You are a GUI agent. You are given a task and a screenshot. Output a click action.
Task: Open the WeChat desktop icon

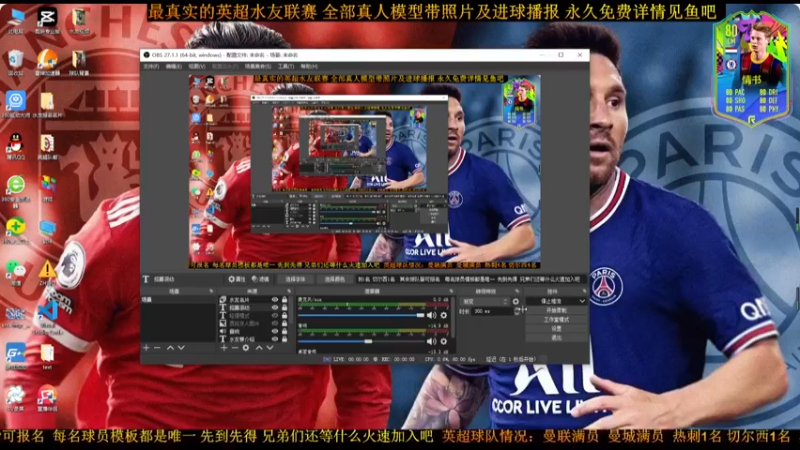pos(16,270)
